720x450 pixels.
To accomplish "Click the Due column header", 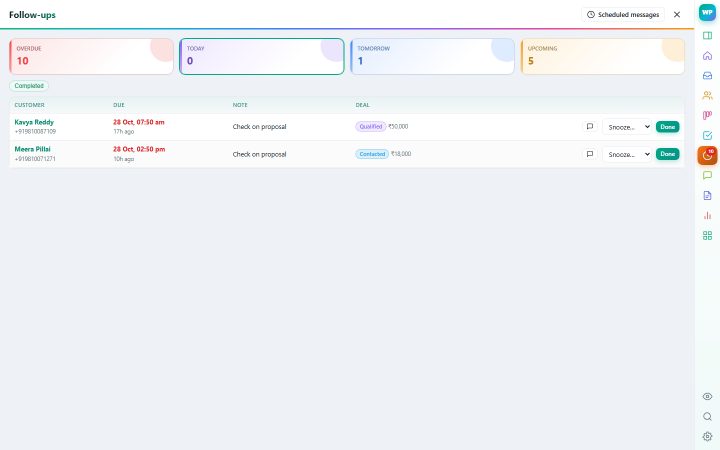I will pyautogui.click(x=119, y=105).
